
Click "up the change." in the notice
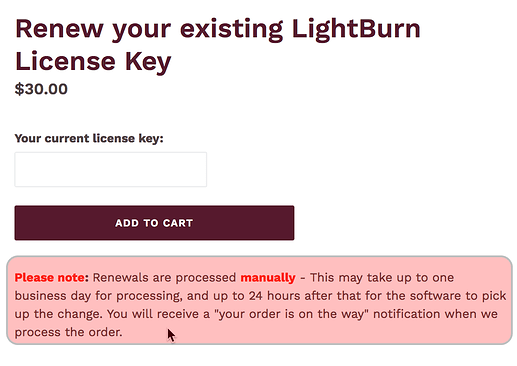[59, 314]
